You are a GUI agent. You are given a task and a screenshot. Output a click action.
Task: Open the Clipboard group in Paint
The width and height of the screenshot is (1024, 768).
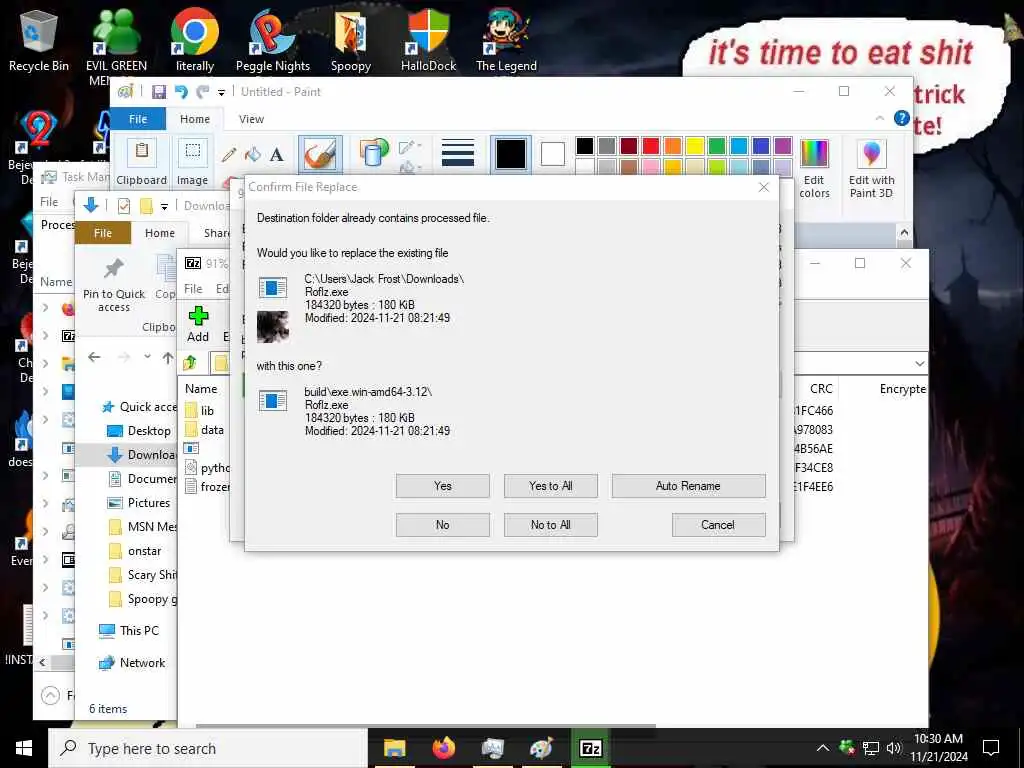(x=142, y=161)
